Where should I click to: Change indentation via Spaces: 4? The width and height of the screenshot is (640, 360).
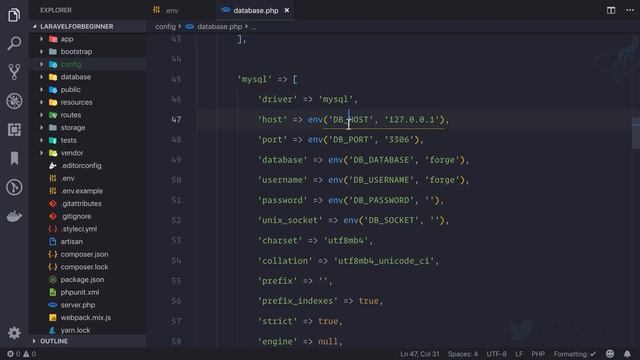[462, 354]
